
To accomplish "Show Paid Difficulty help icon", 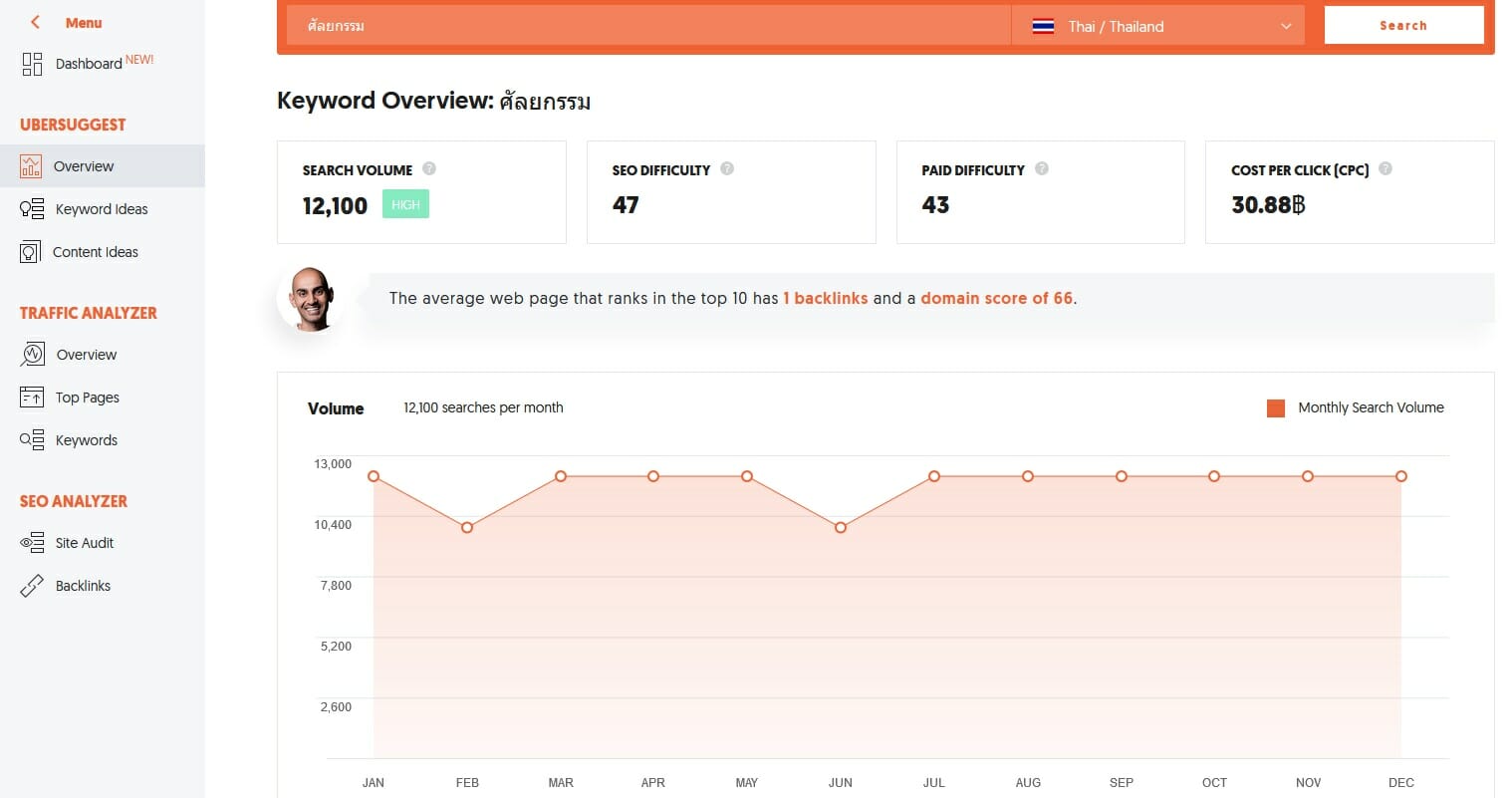I will tap(1042, 168).
